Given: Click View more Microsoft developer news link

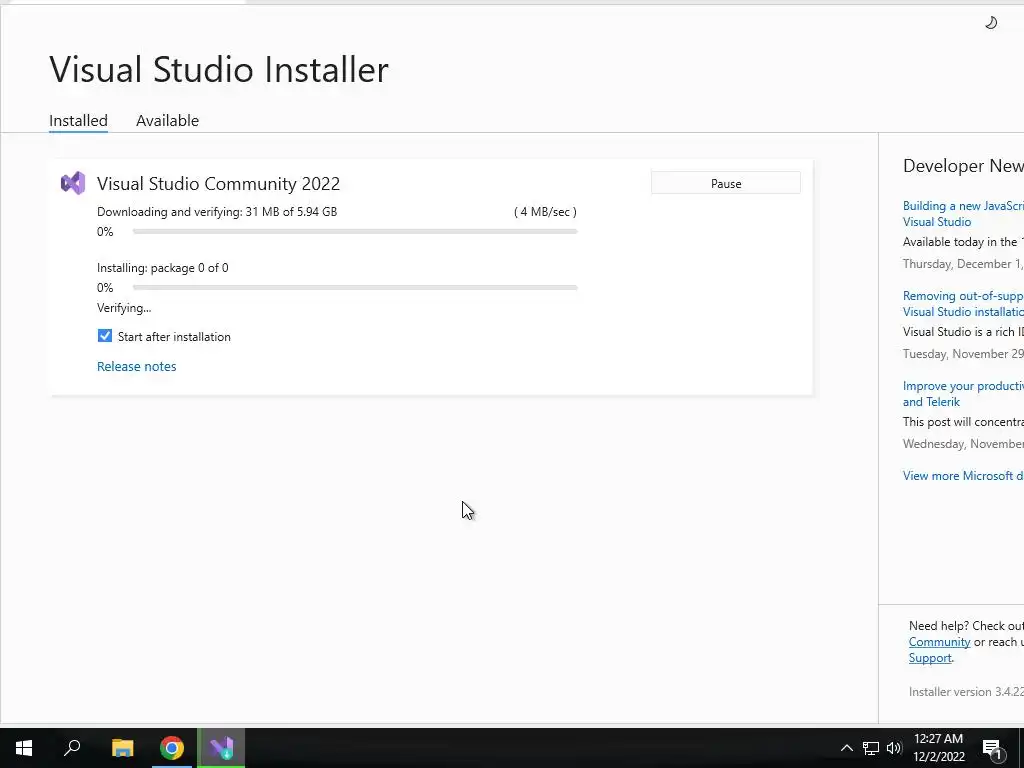Looking at the screenshot, I should point(963,475).
